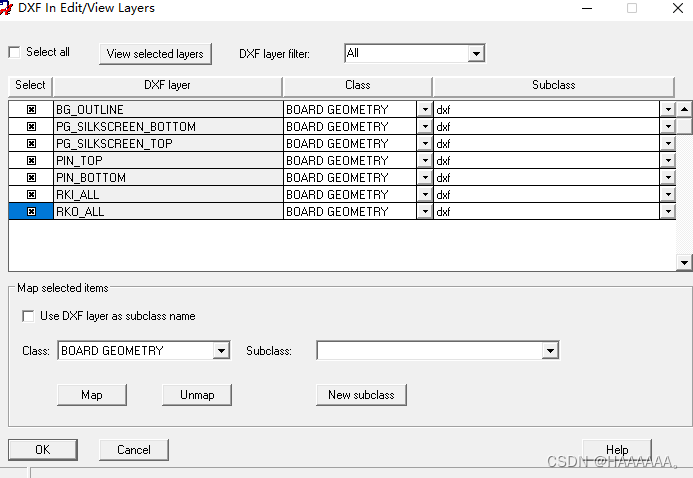Click the Cancel button

point(133,450)
